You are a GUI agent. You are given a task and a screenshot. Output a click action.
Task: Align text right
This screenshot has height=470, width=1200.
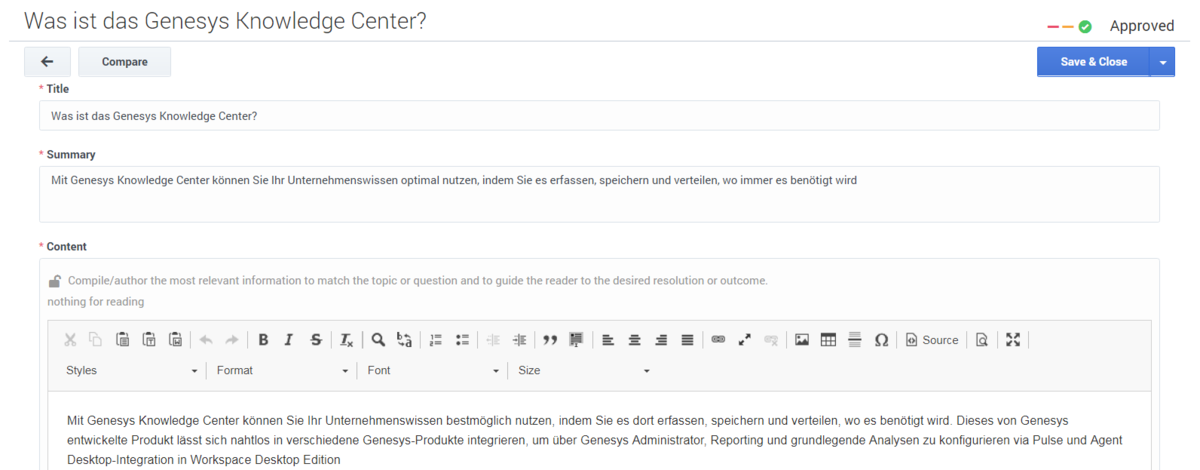[661, 340]
